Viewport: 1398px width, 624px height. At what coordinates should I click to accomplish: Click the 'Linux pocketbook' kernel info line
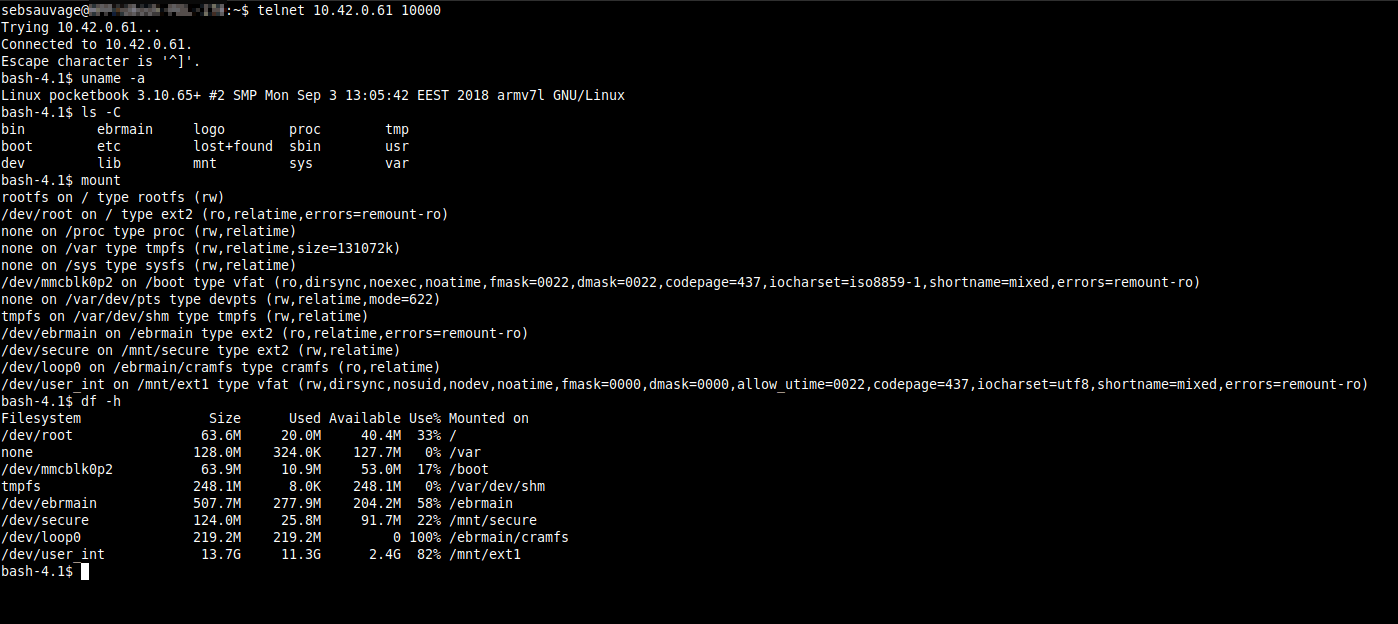[313, 95]
